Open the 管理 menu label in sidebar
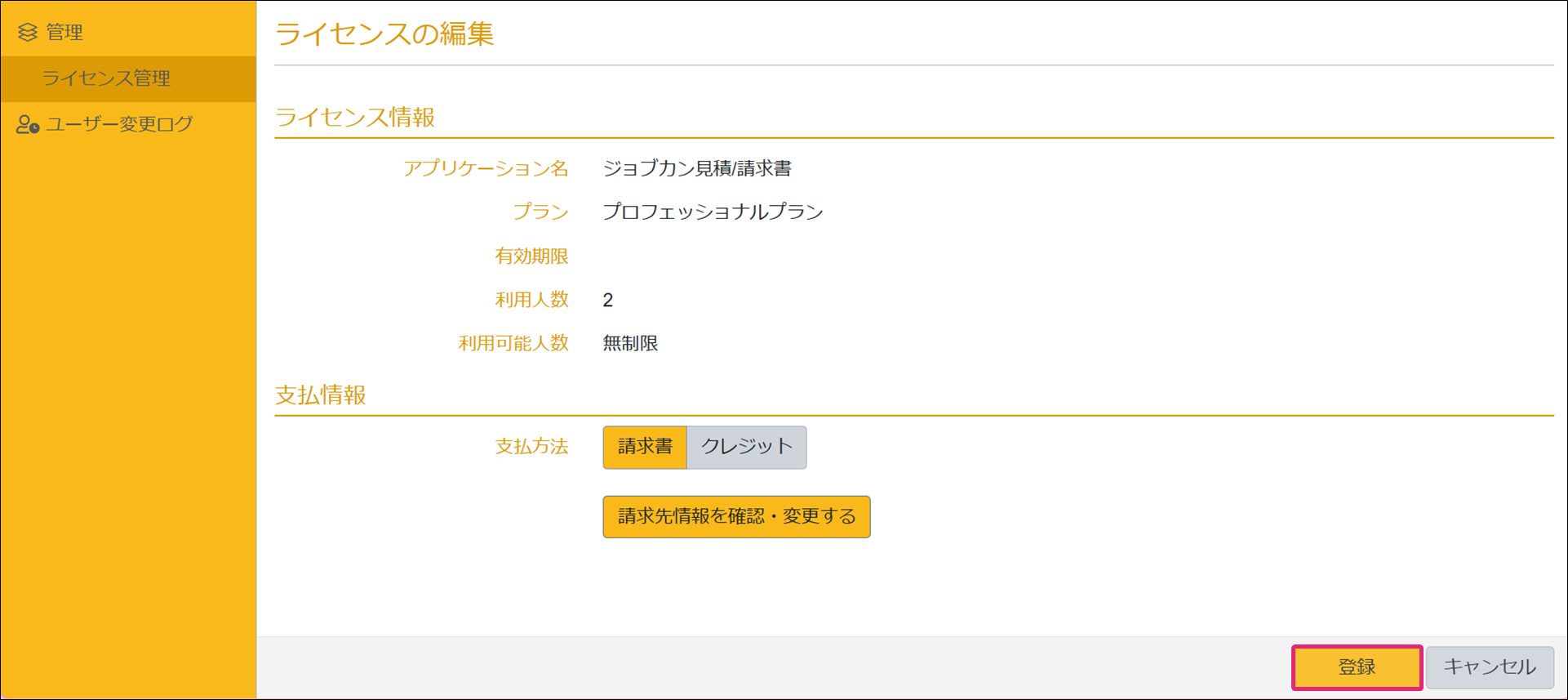1568x700 pixels. [x=64, y=32]
